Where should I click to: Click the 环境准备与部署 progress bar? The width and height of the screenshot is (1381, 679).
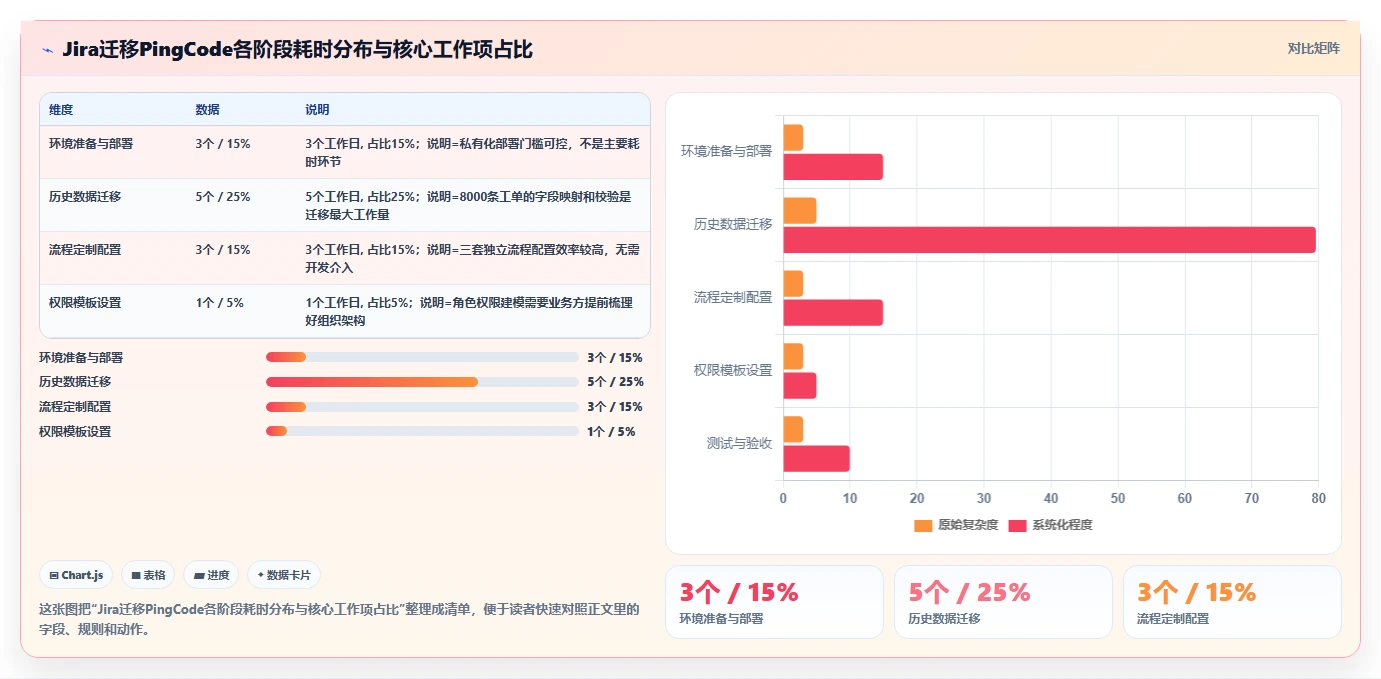[x=422, y=357]
